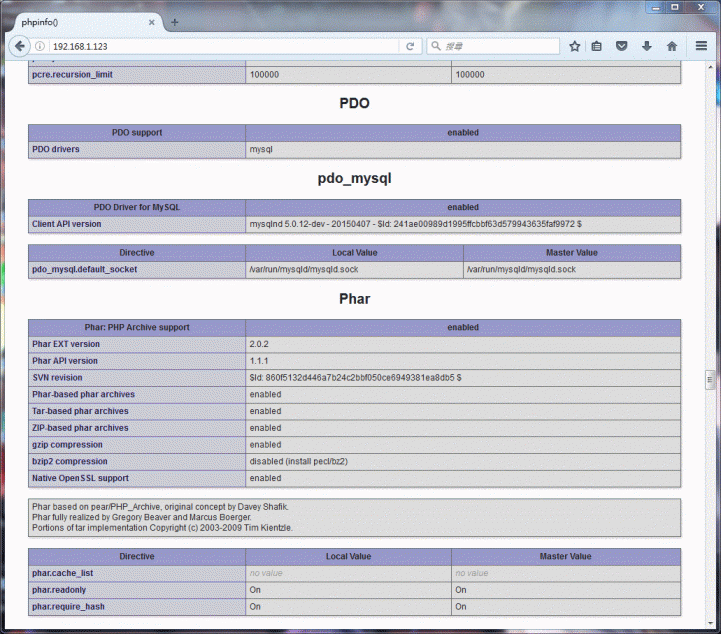Click the Phar section heading
Viewport: 721px width, 634px height.
tap(355, 299)
